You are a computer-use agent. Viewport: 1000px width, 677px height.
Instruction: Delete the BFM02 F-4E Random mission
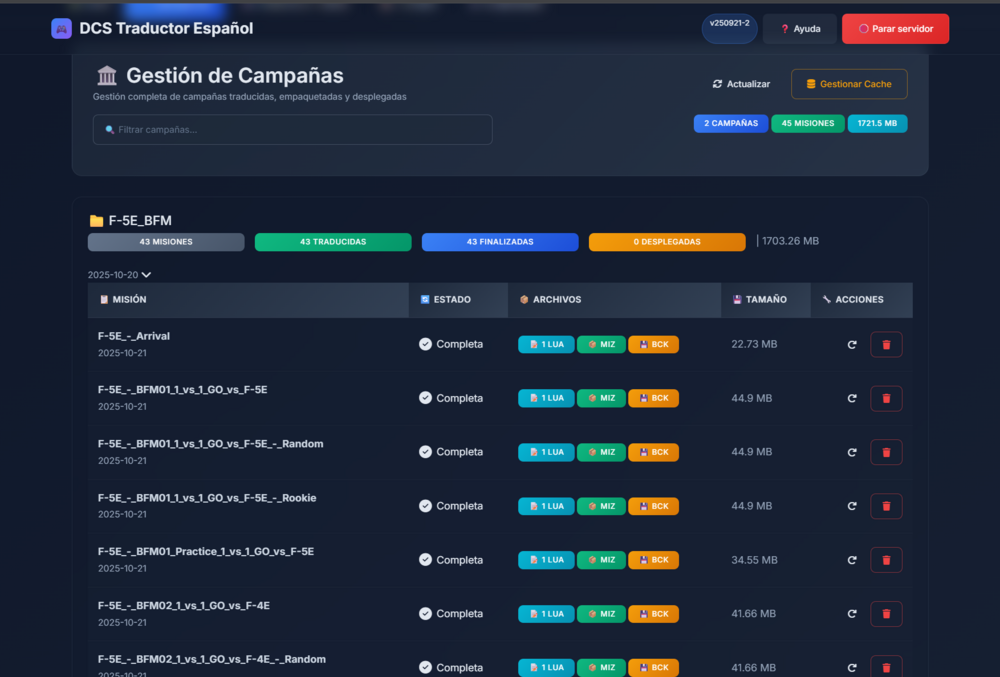click(886, 667)
